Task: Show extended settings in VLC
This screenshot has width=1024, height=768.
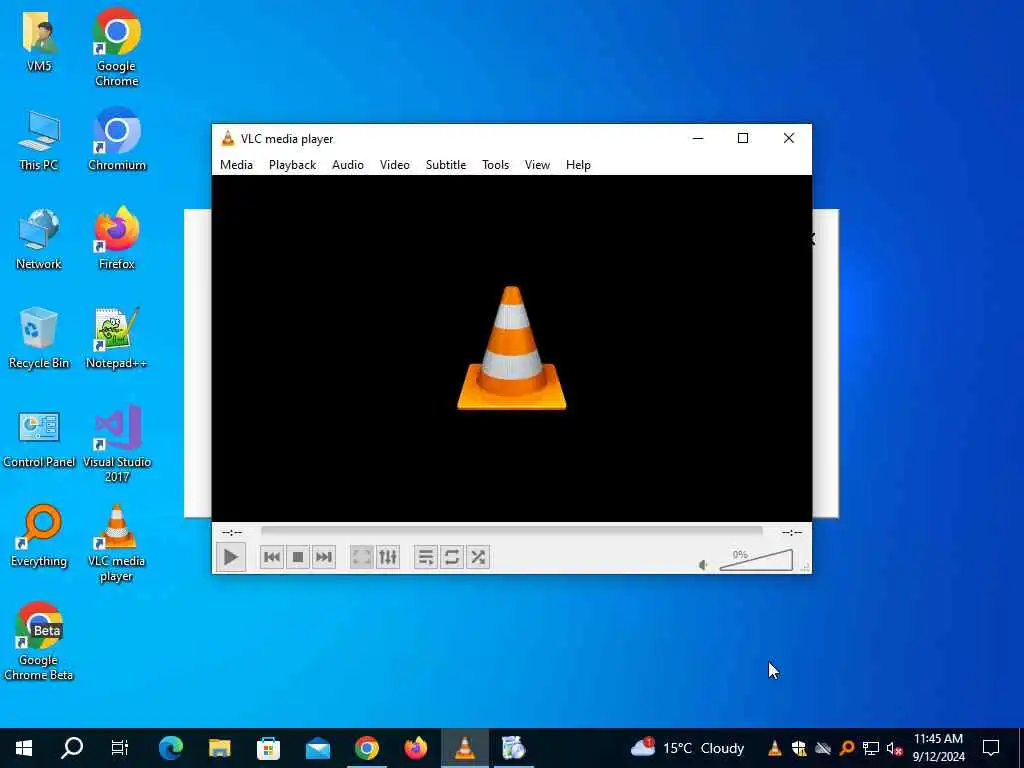Action: click(388, 557)
